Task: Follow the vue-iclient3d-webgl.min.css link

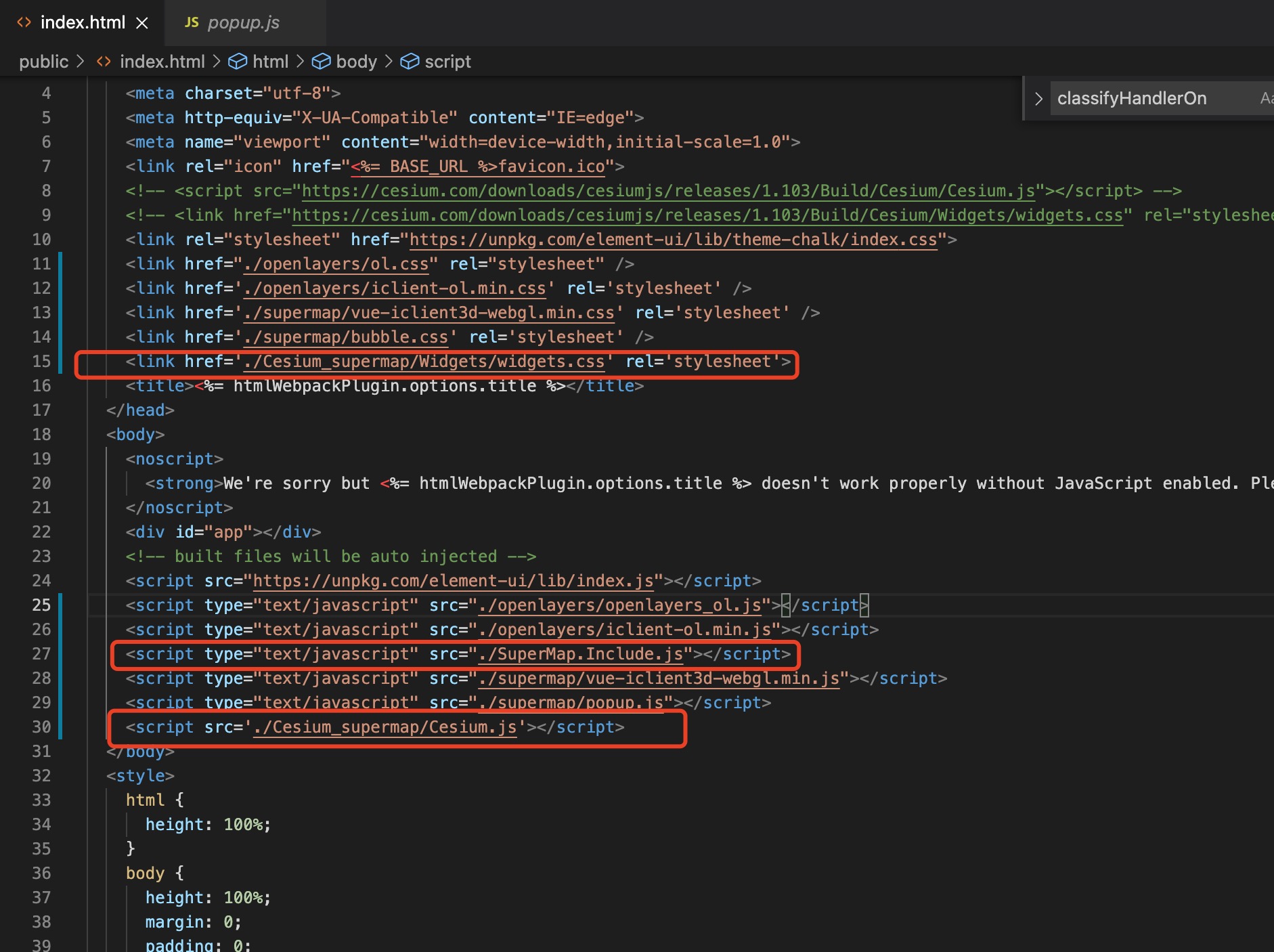Action: (429, 313)
